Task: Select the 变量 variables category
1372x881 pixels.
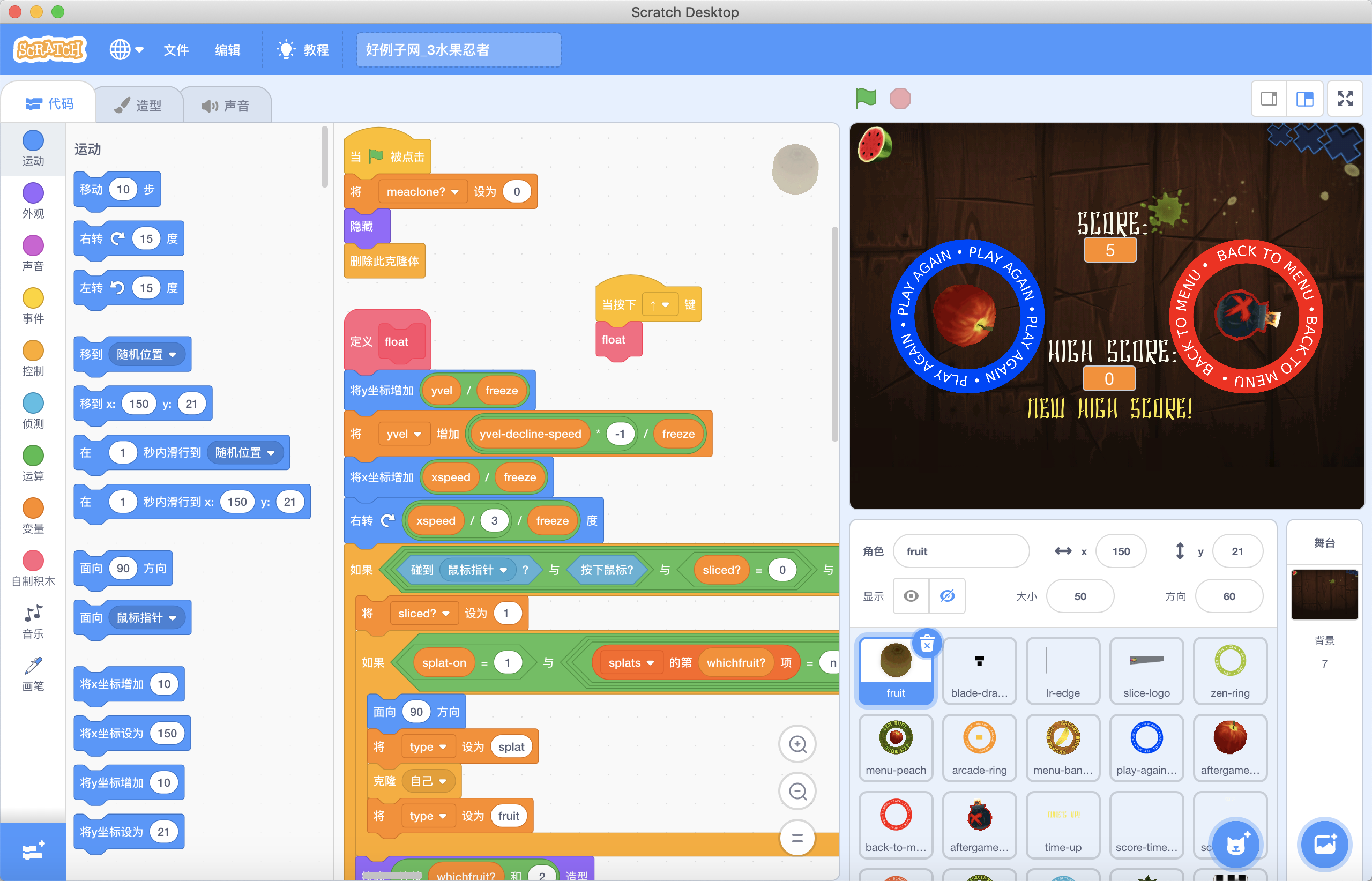Action: click(33, 517)
